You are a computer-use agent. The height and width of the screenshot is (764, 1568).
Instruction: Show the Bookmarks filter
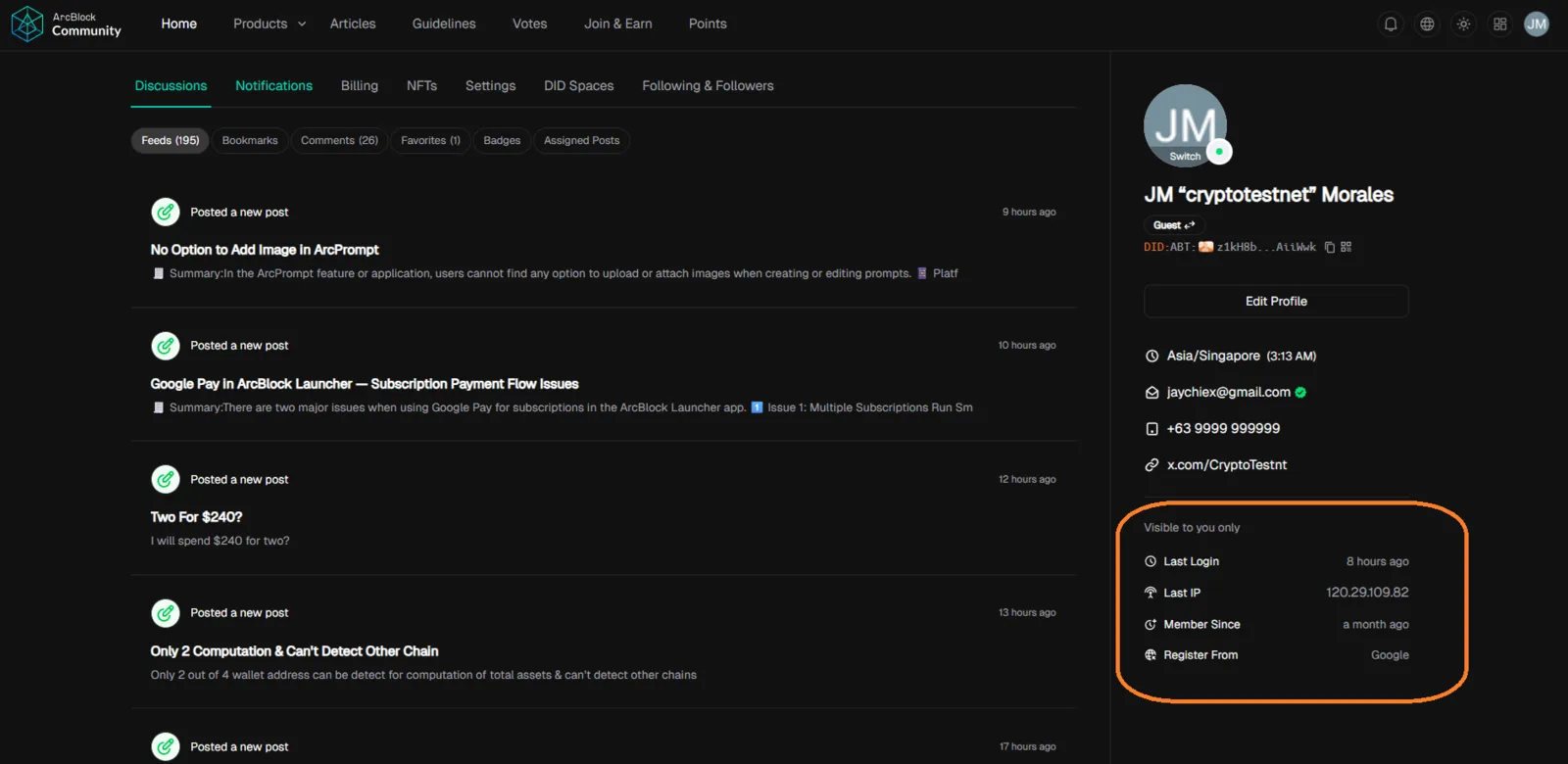250,141
